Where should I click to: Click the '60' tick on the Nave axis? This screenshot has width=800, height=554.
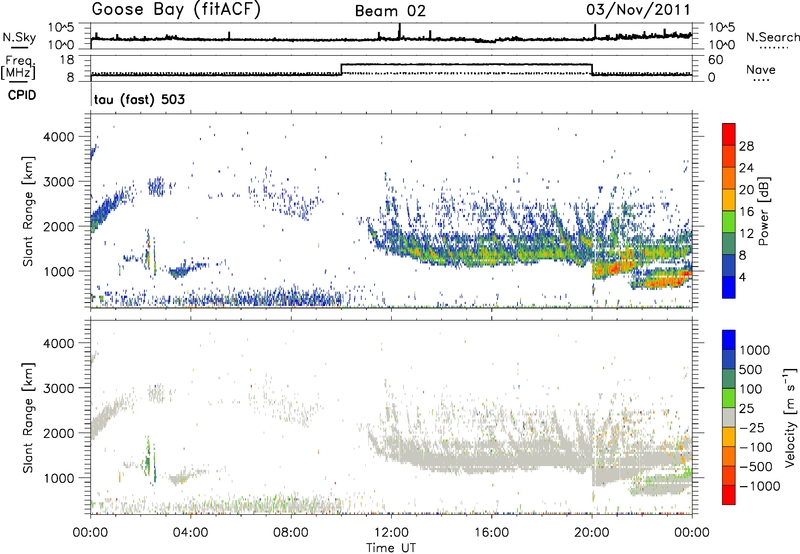point(716,60)
